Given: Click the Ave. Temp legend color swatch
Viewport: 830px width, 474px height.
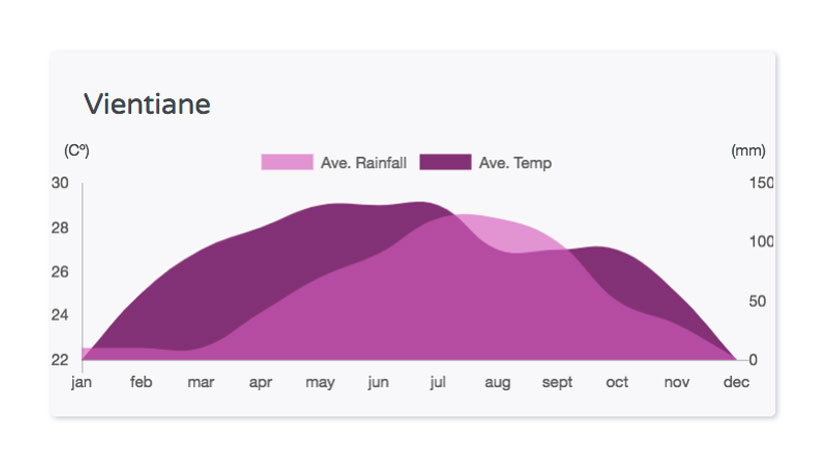Looking at the screenshot, I should 445,162.
